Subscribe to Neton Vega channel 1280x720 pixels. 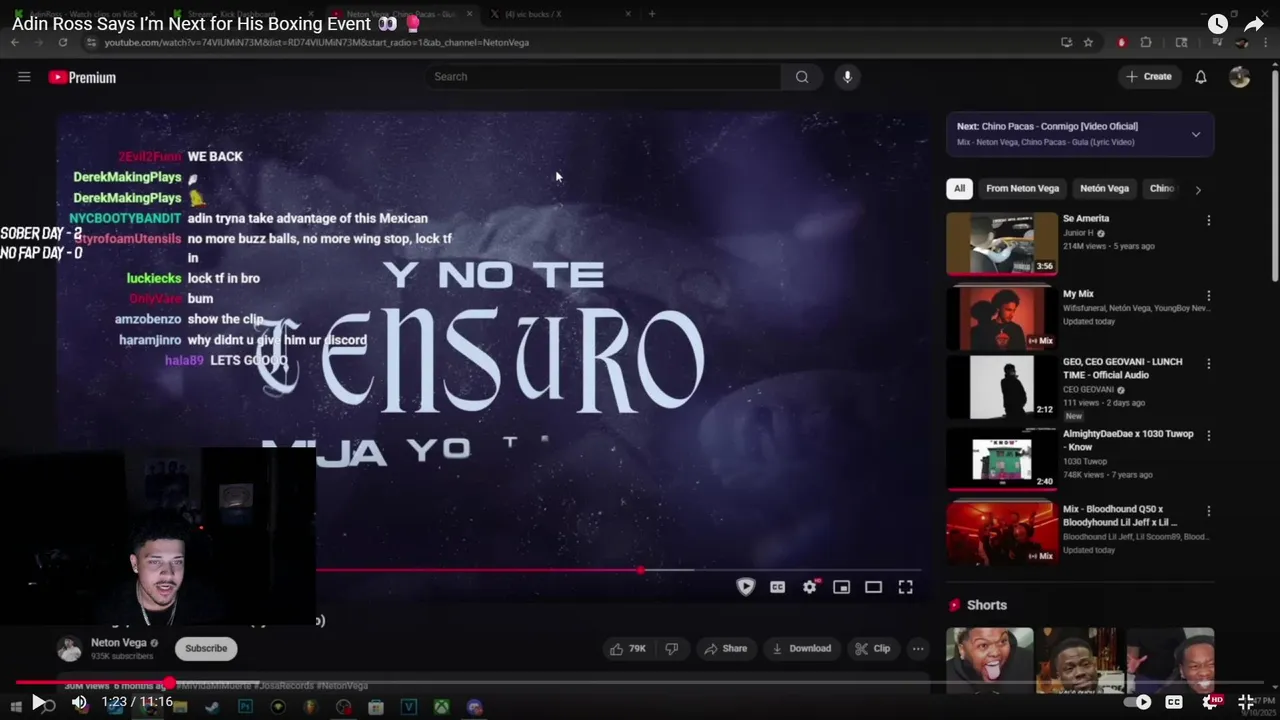(x=206, y=648)
